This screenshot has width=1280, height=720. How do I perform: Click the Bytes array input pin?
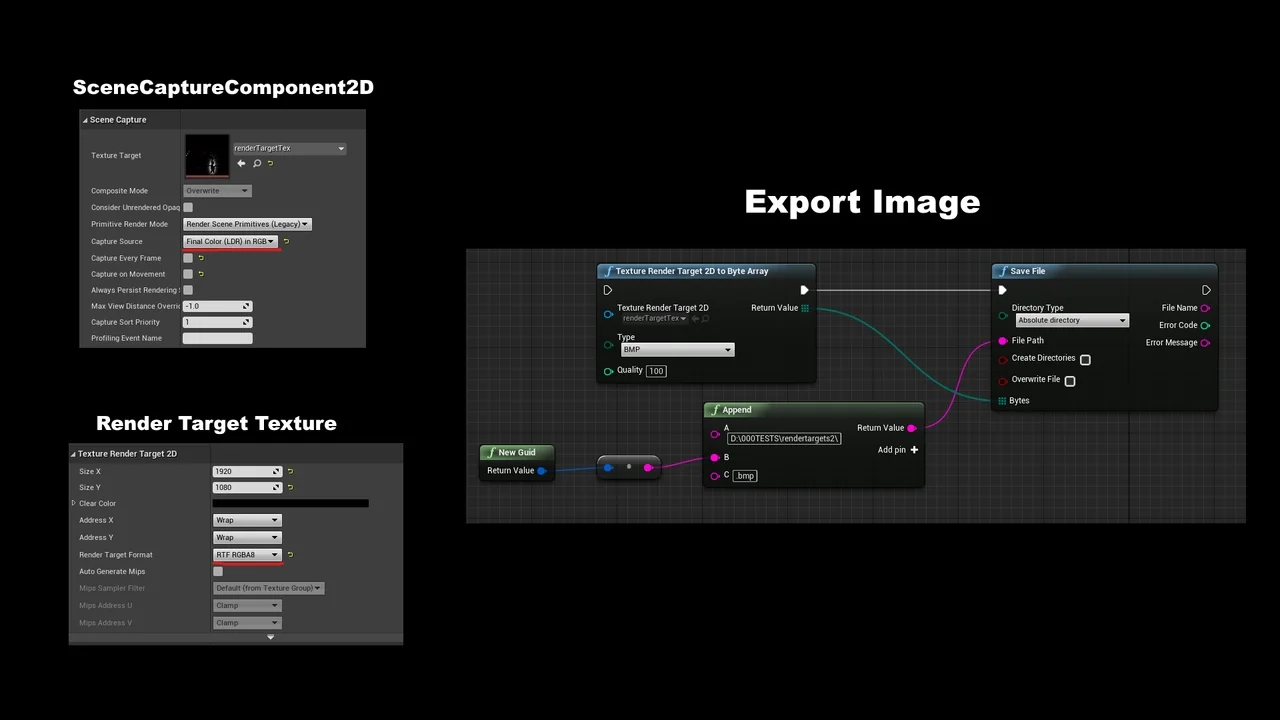click(1002, 401)
